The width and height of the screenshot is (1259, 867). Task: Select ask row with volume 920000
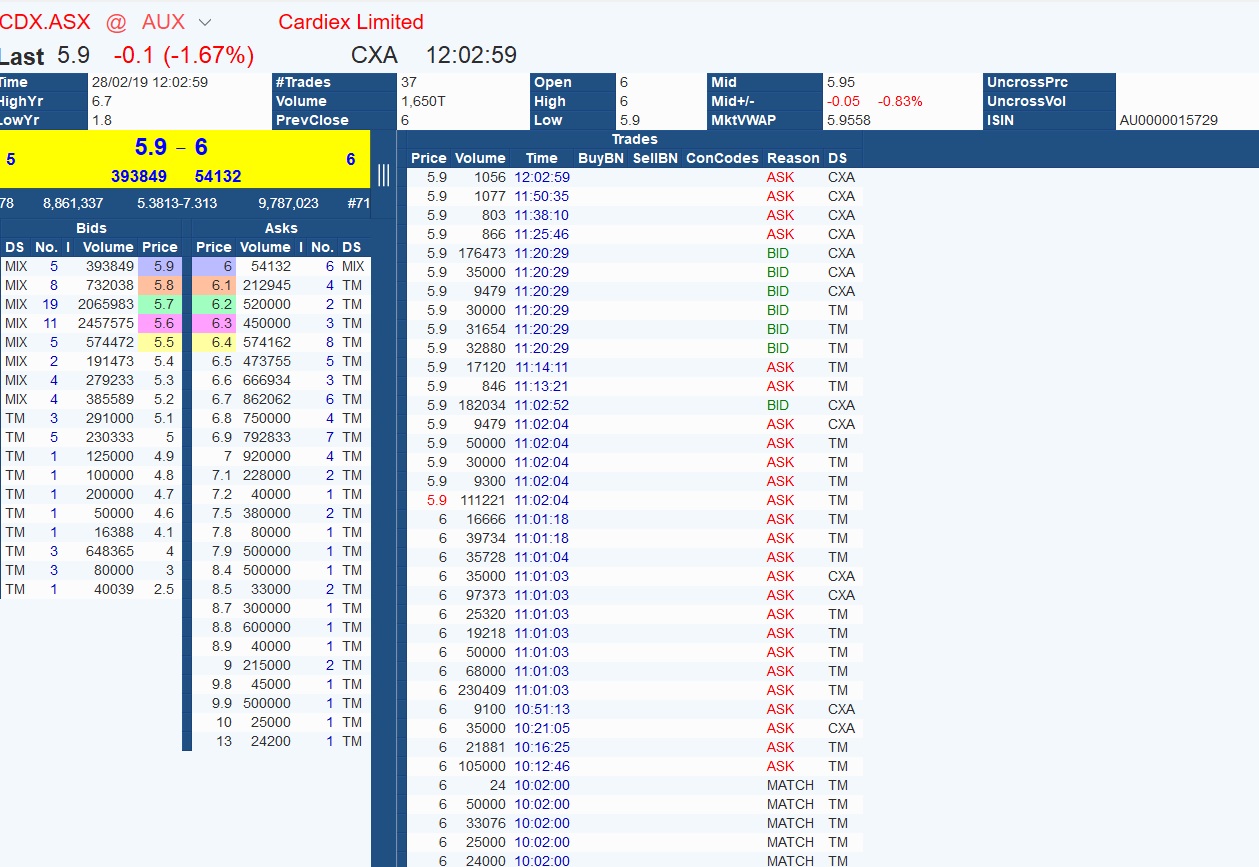point(281,457)
